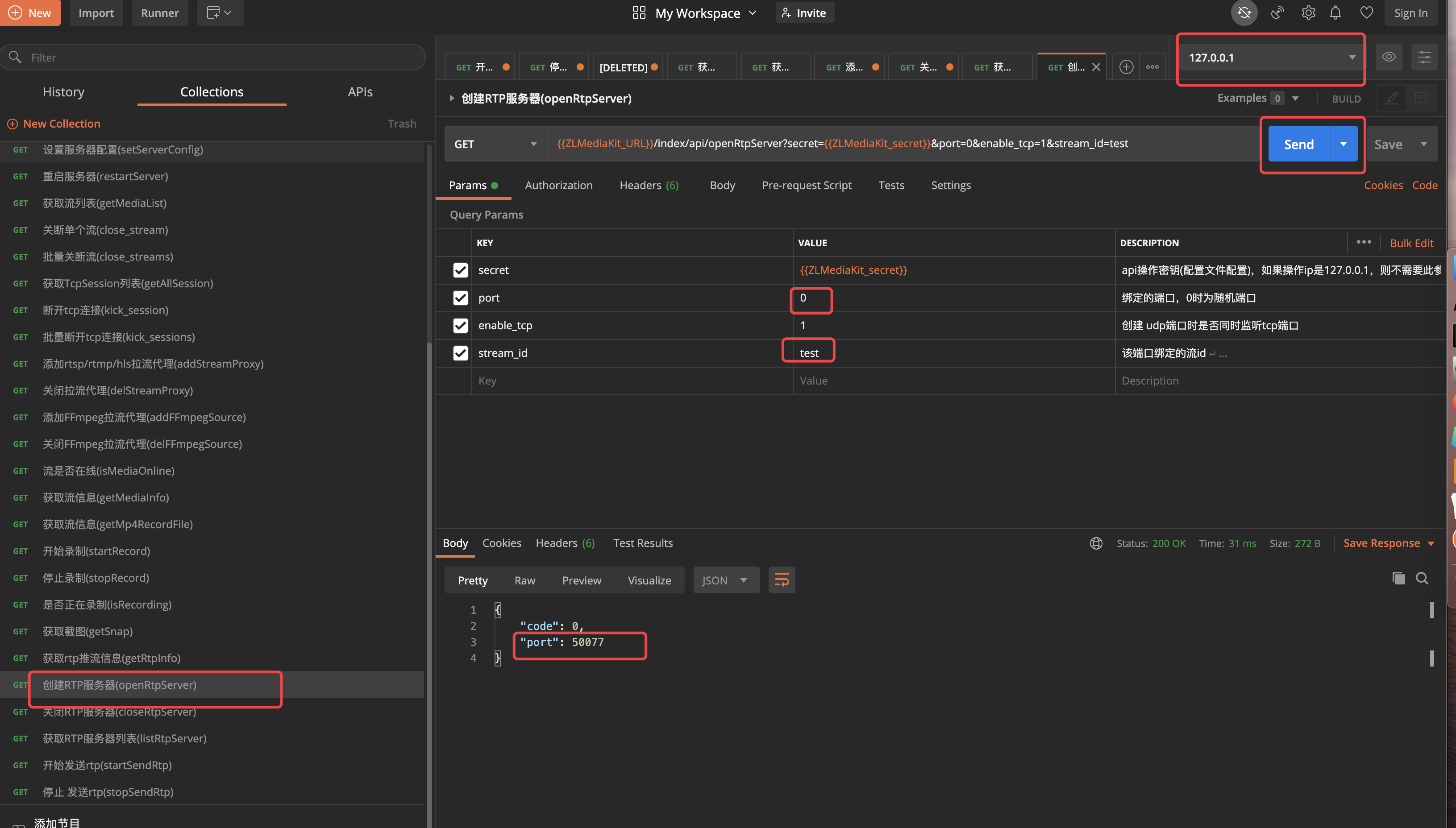Viewport: 1456px width, 828px height.
Task: Open the notifications bell icon
Action: pos(1335,13)
